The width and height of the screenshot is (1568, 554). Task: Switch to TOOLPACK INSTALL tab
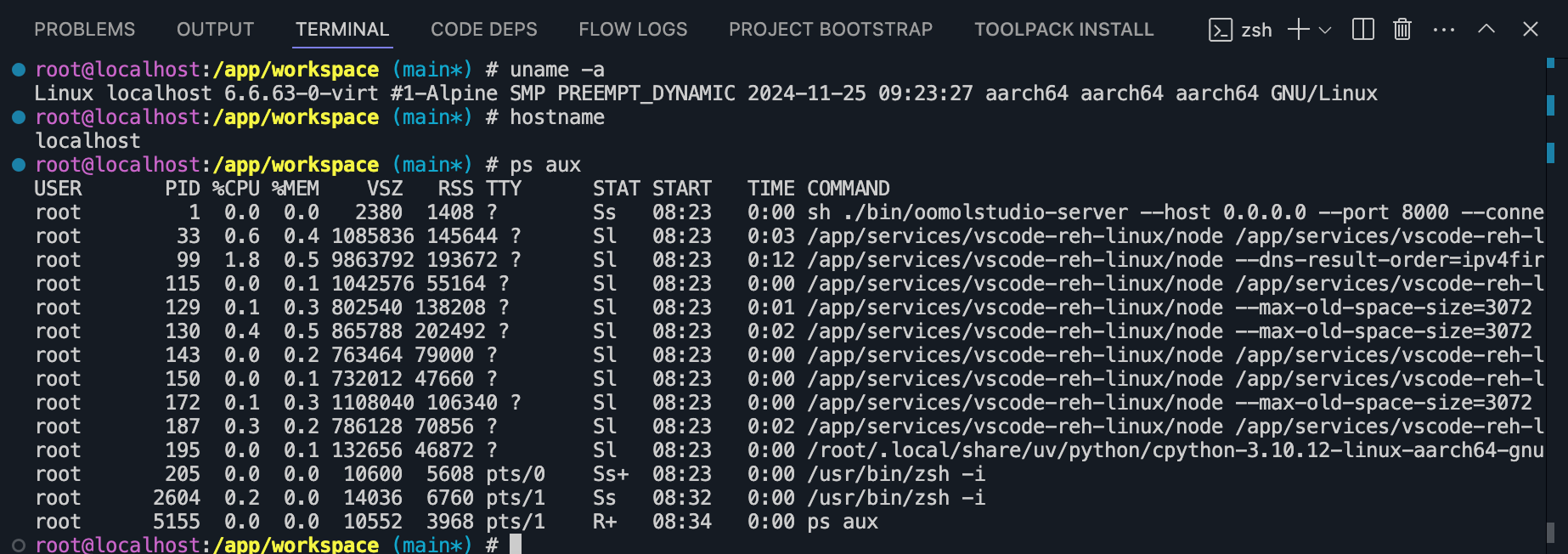pyautogui.click(x=1063, y=30)
